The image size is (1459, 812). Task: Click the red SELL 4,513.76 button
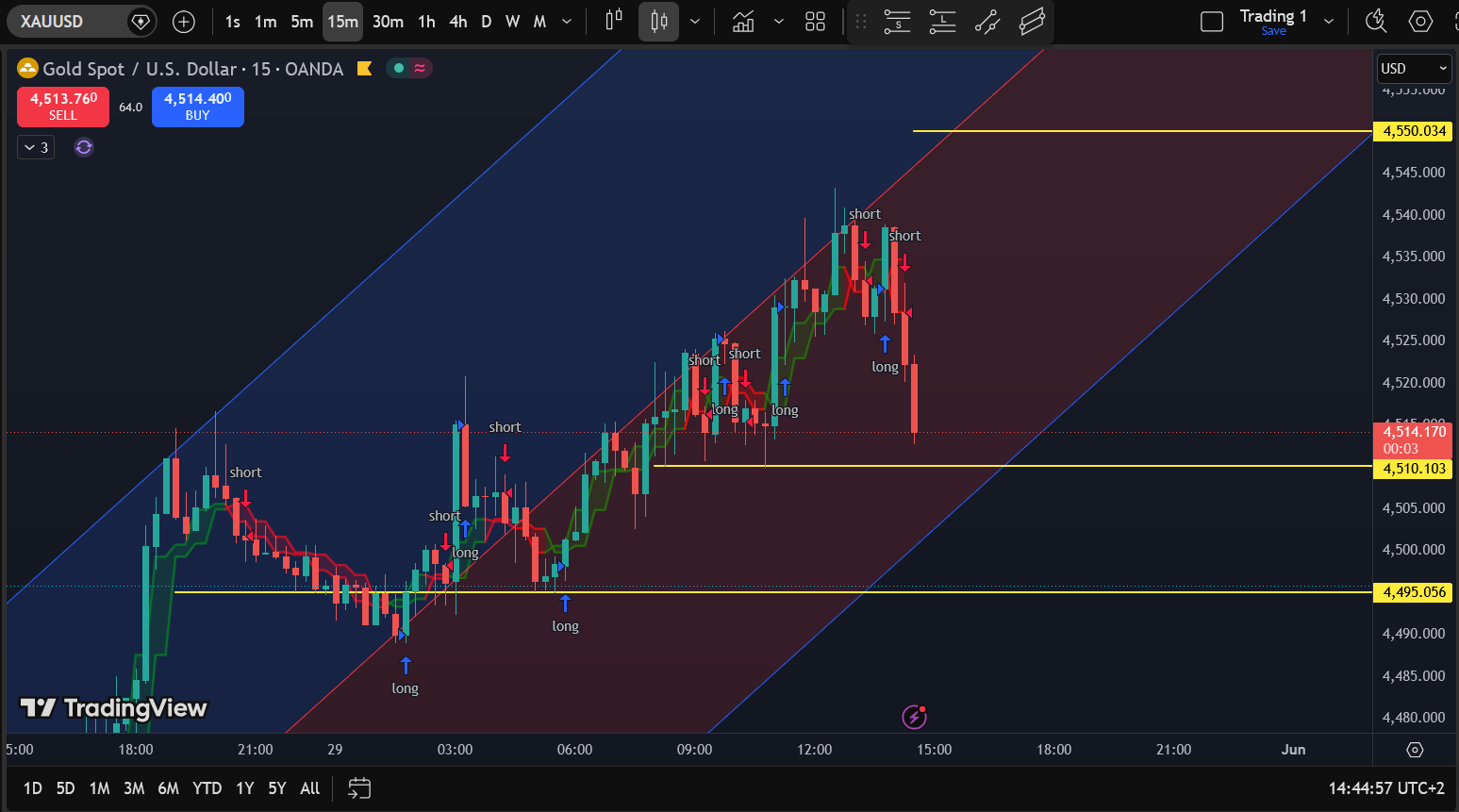click(x=63, y=107)
